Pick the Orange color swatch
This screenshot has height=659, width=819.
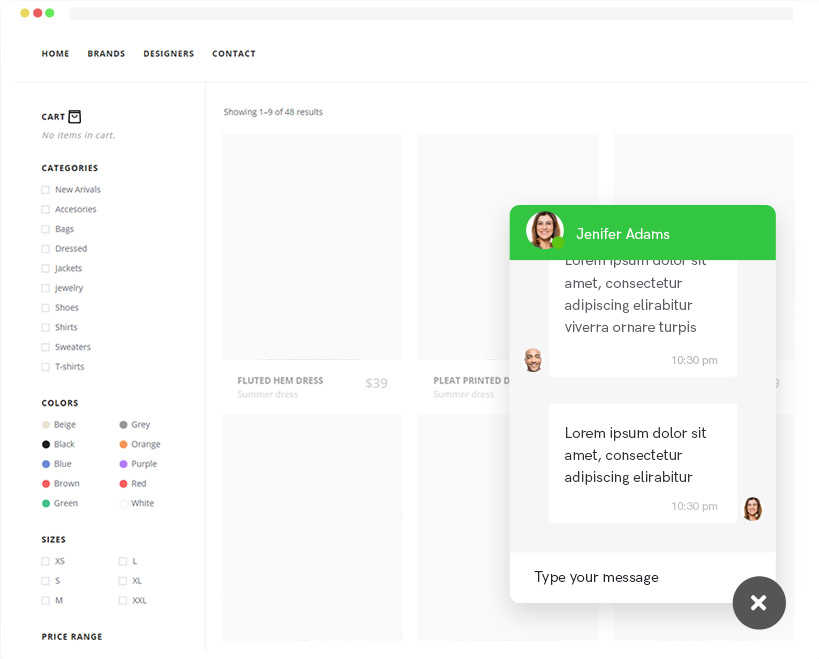click(x=123, y=444)
